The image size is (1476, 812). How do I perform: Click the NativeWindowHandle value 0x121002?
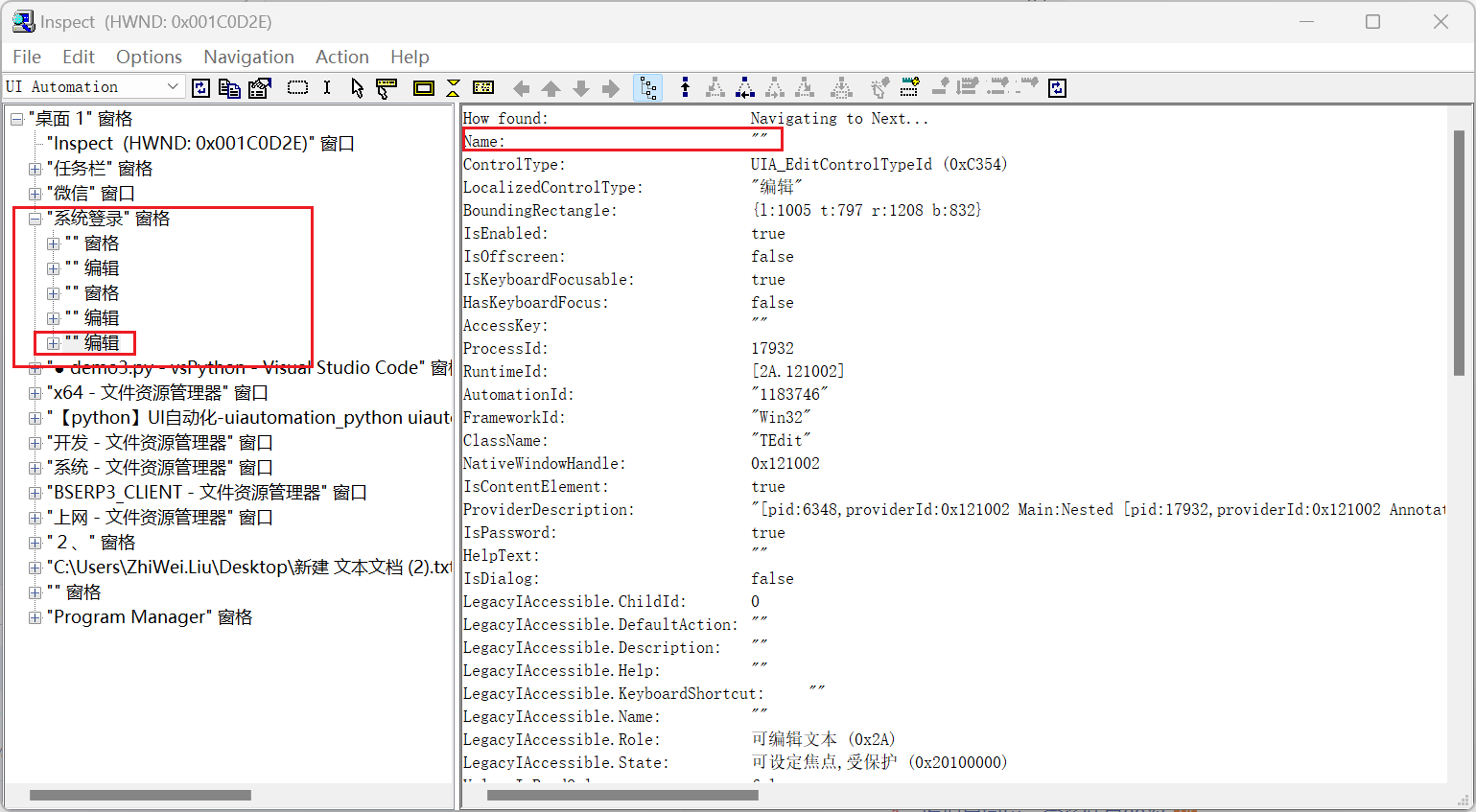pos(785,464)
